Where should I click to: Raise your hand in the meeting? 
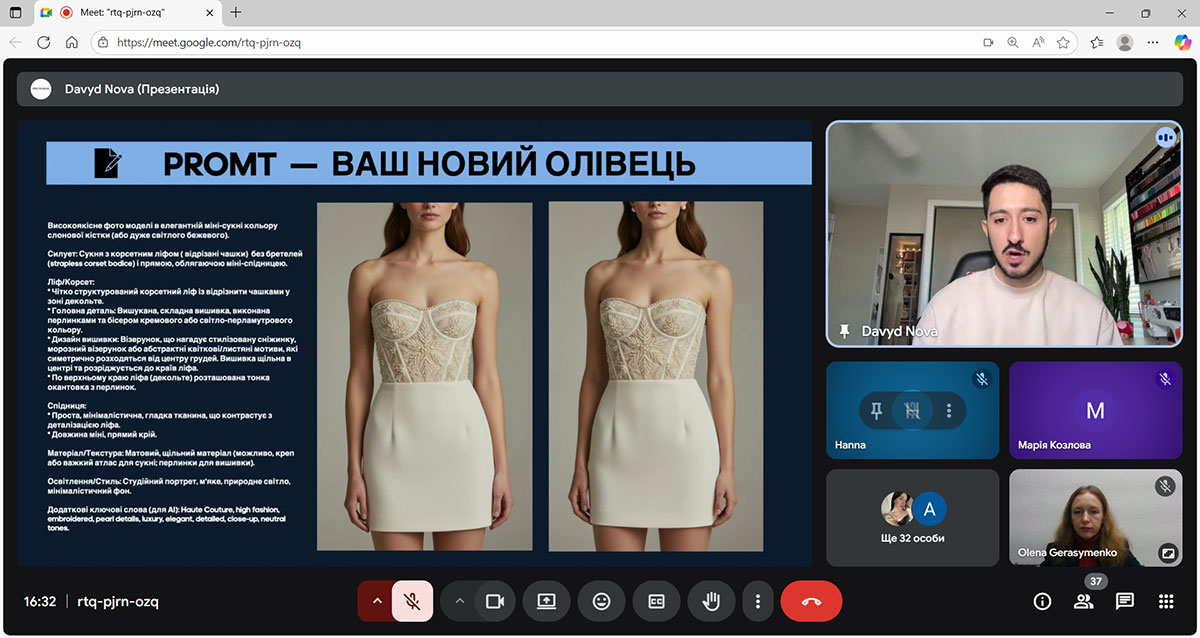point(711,601)
